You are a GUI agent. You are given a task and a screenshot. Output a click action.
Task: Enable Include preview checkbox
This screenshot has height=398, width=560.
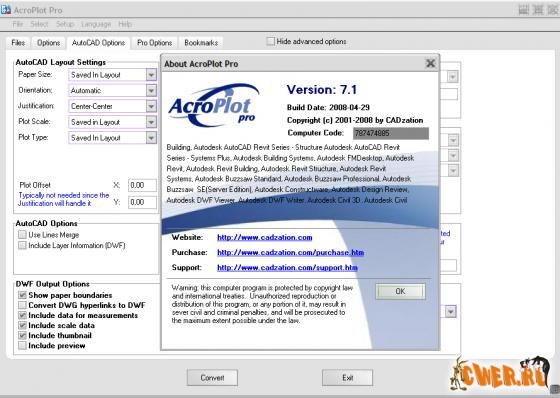click(x=22, y=345)
